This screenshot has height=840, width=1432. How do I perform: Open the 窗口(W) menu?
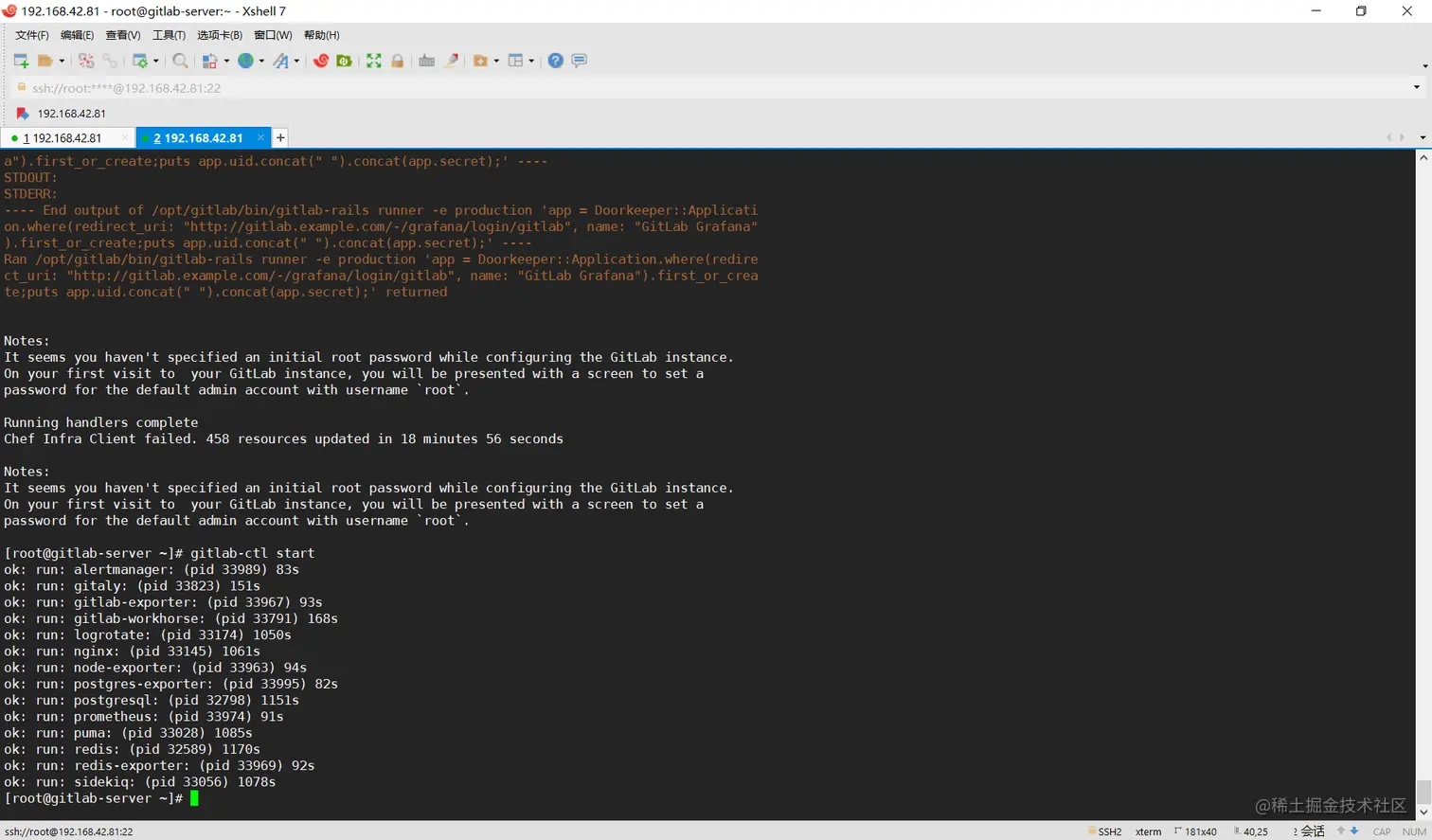273,35
